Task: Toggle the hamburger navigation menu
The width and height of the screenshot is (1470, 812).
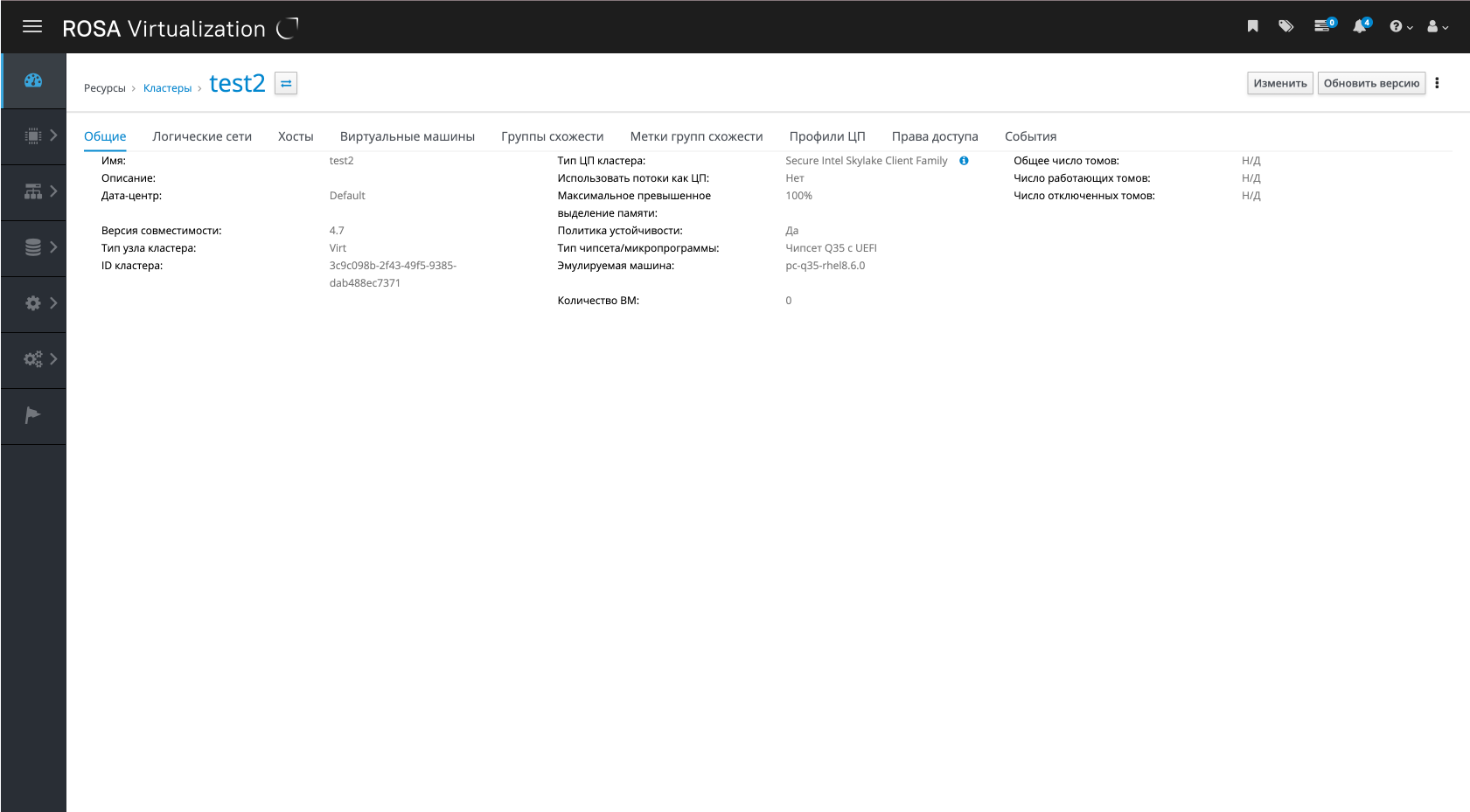Action: point(32,27)
